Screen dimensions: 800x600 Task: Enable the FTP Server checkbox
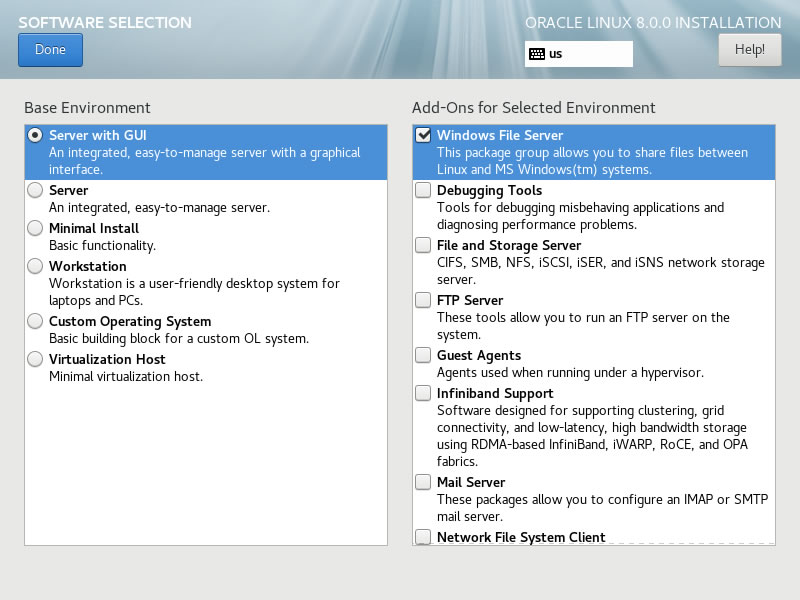click(423, 300)
